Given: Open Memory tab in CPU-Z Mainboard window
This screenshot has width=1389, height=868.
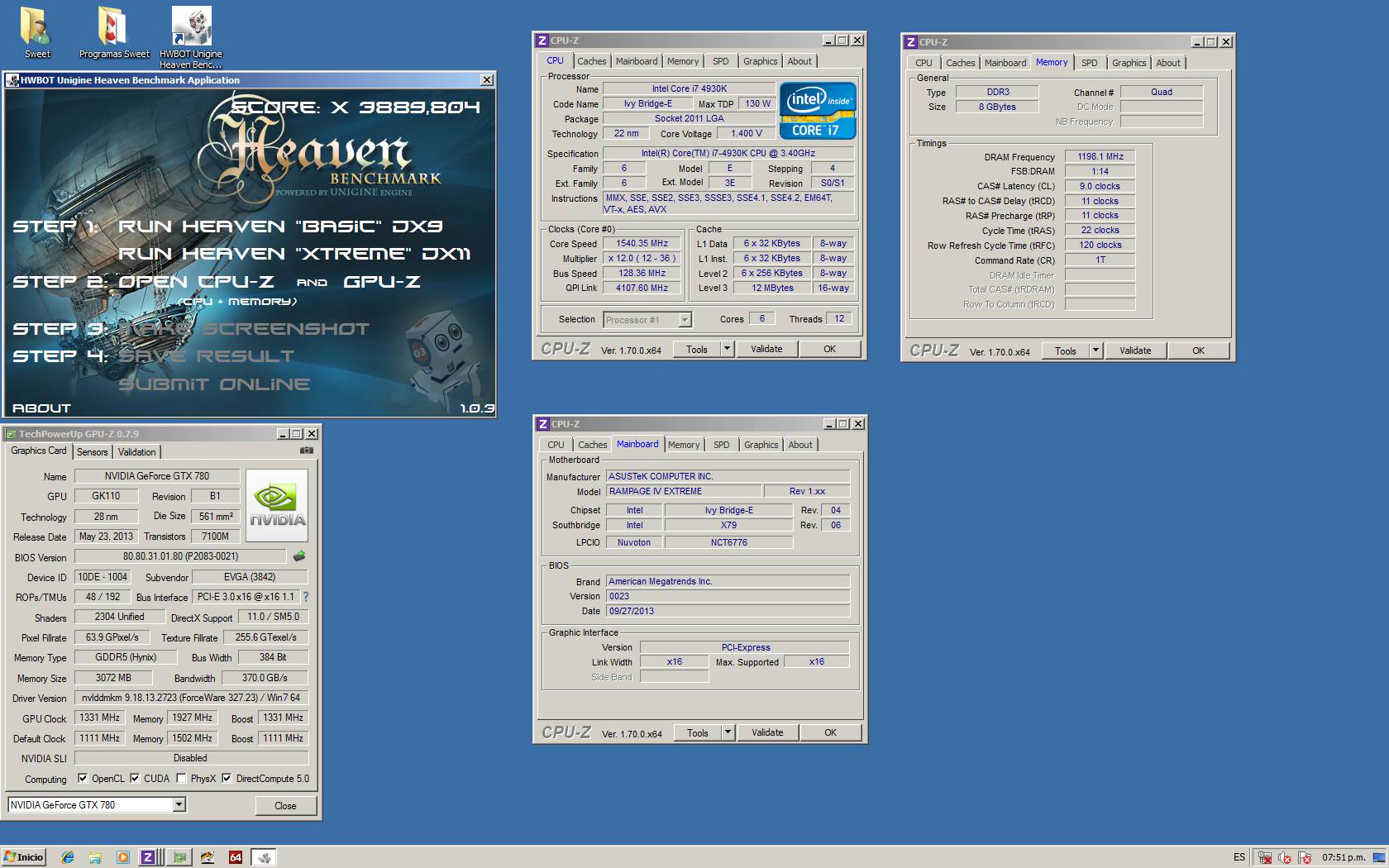Looking at the screenshot, I should point(684,445).
